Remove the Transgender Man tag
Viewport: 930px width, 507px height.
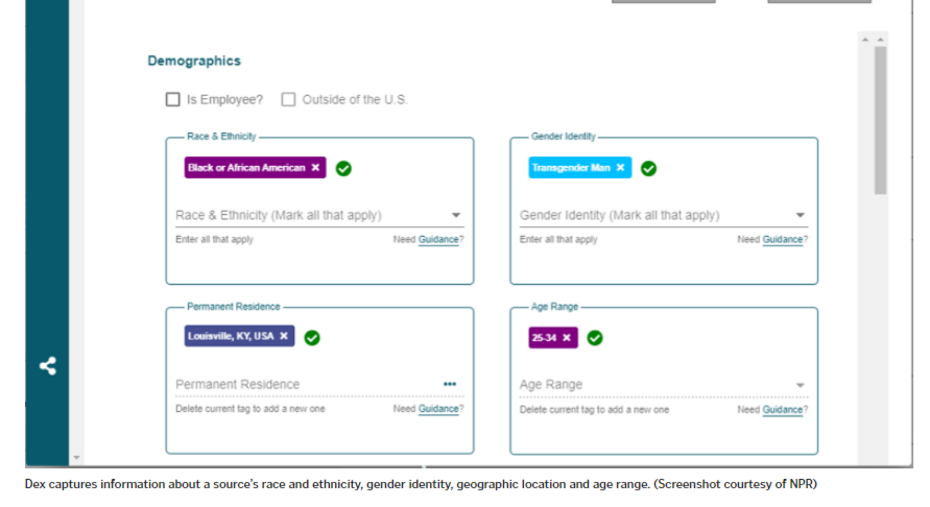pyautogui.click(x=620, y=168)
